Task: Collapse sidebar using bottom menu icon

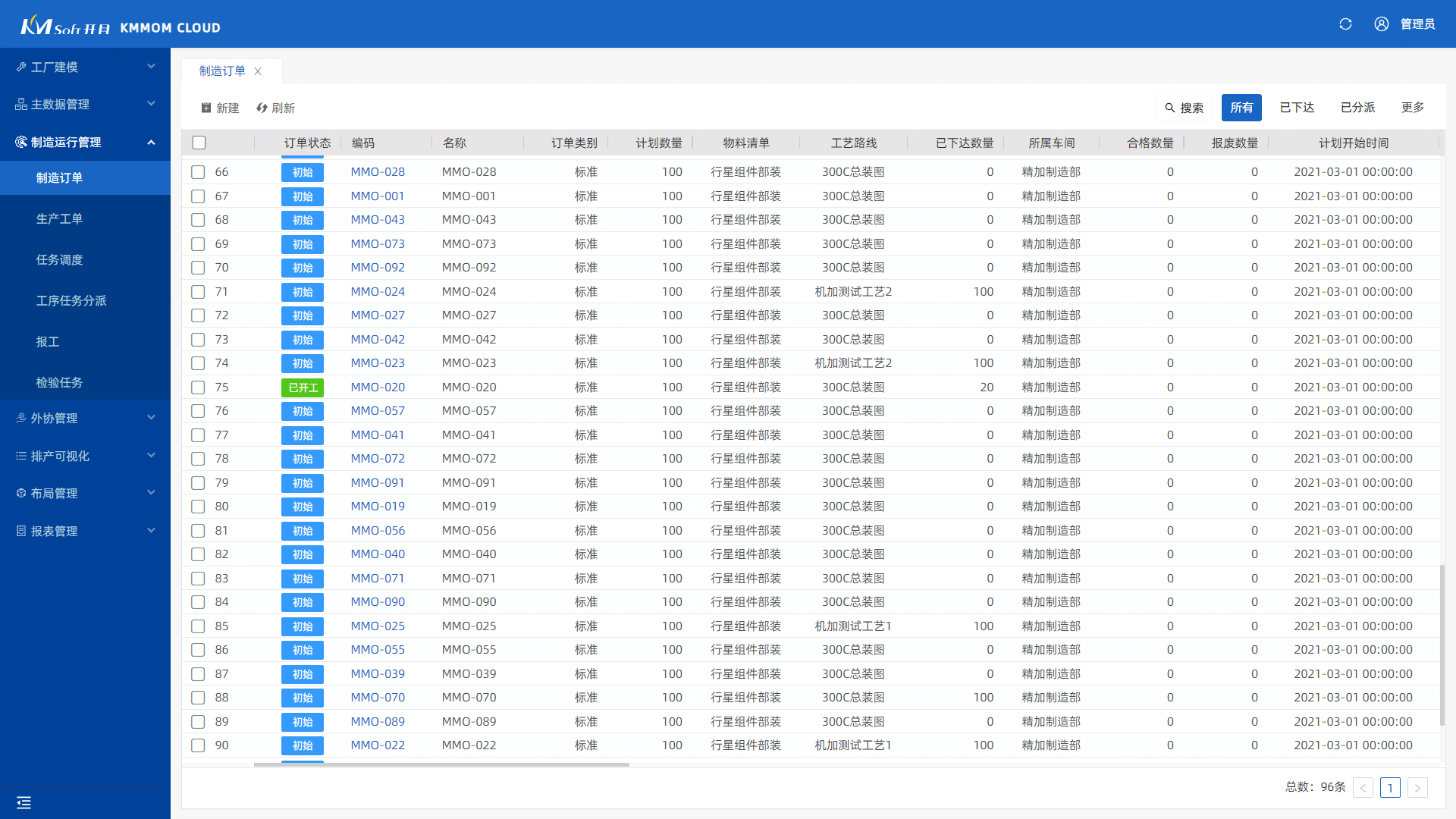Action: (x=24, y=802)
